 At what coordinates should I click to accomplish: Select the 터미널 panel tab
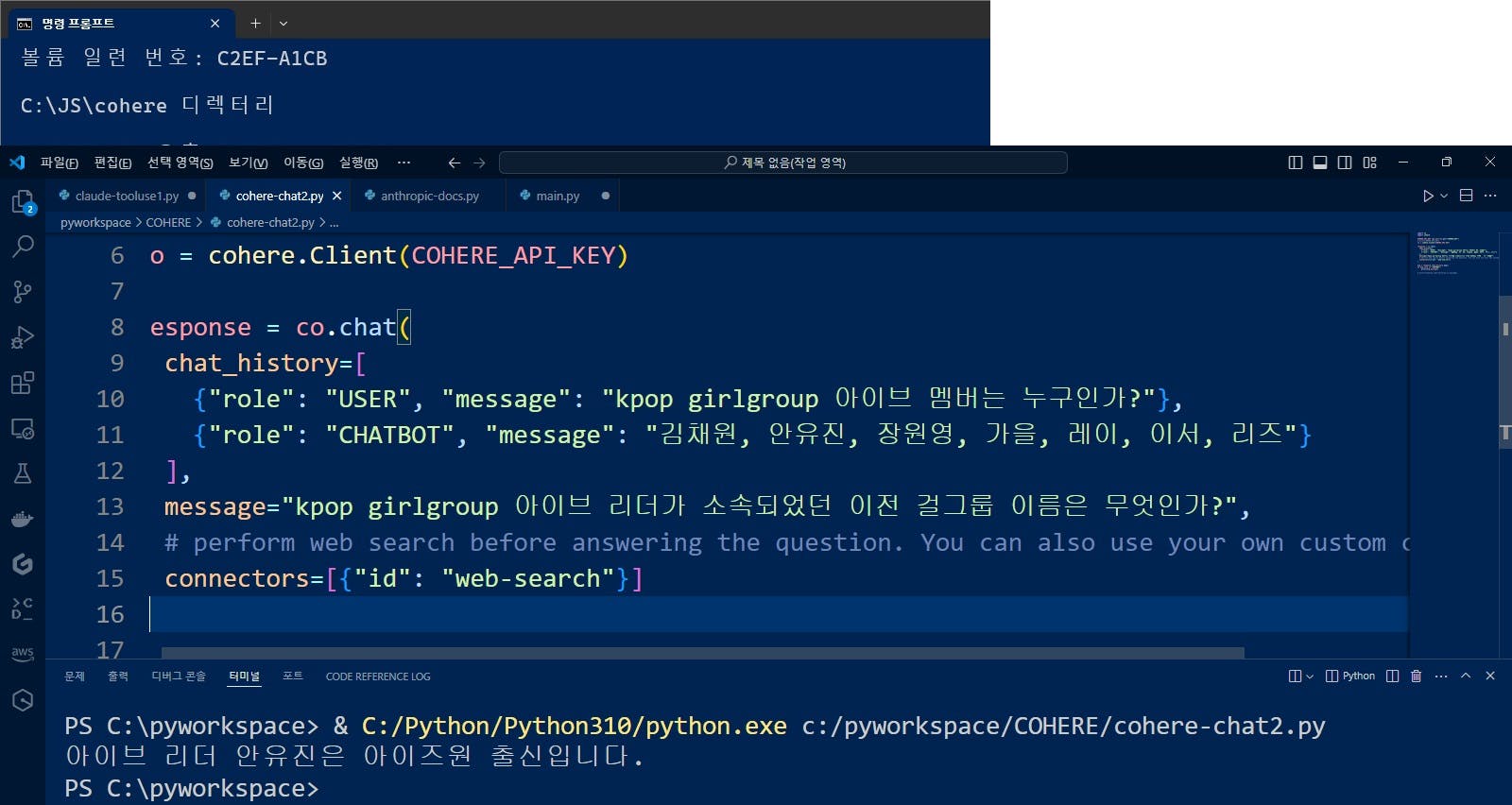coord(244,676)
